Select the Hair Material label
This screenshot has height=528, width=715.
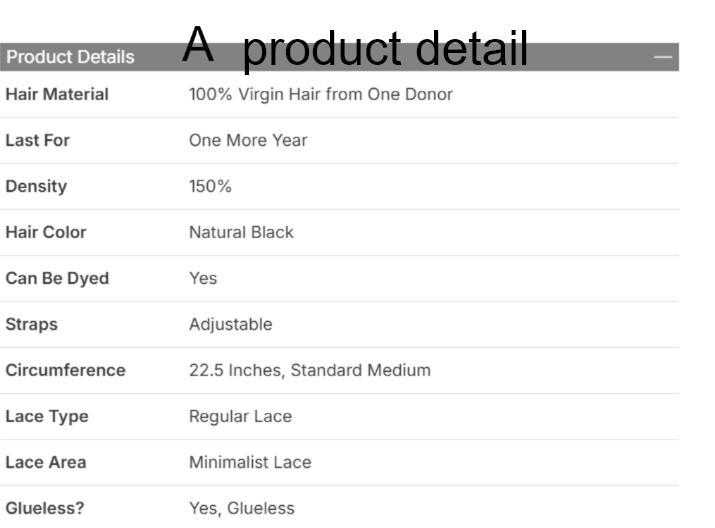[57, 94]
